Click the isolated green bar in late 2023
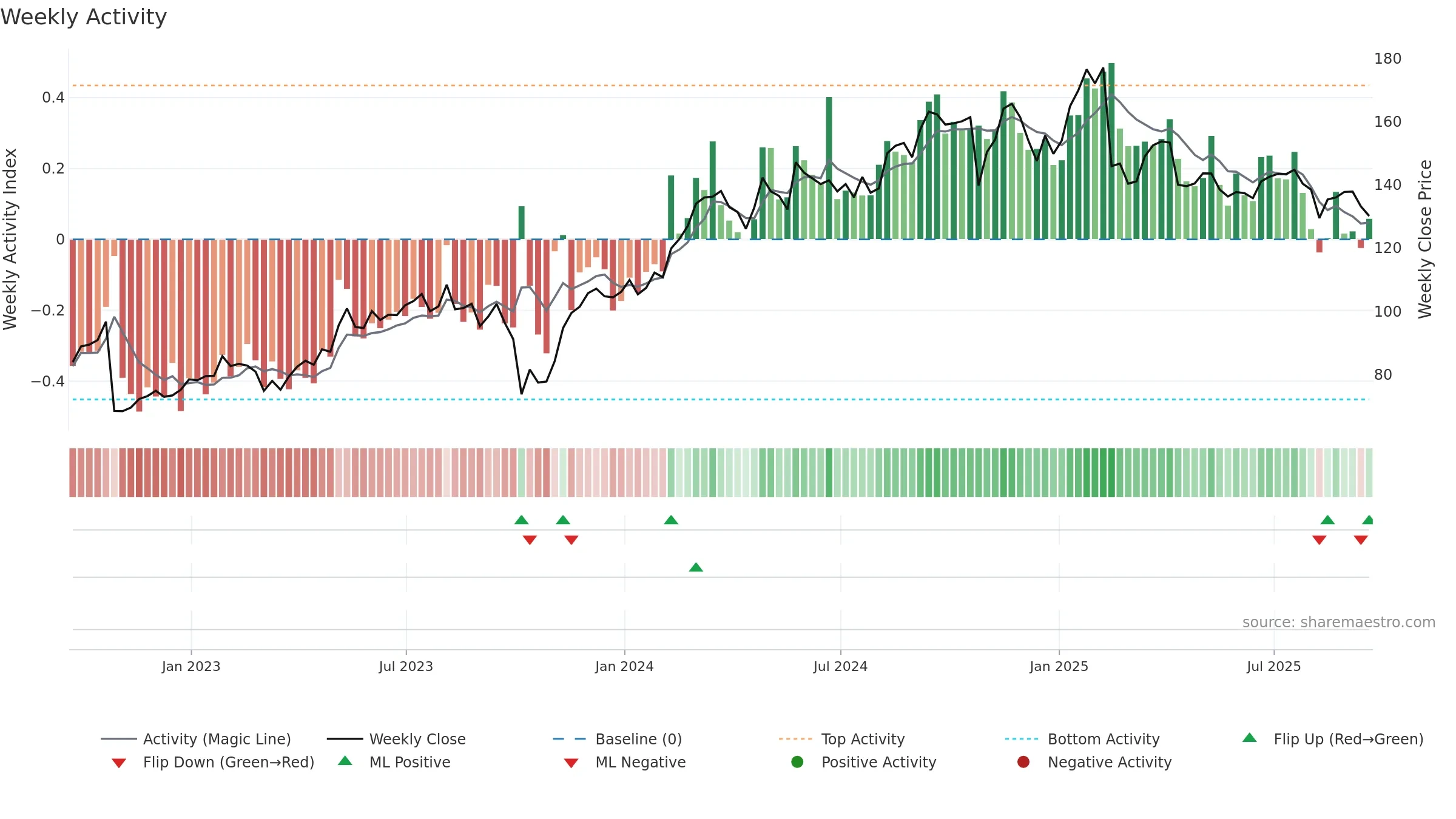Screen dimensions: 1456x819 coord(522,223)
